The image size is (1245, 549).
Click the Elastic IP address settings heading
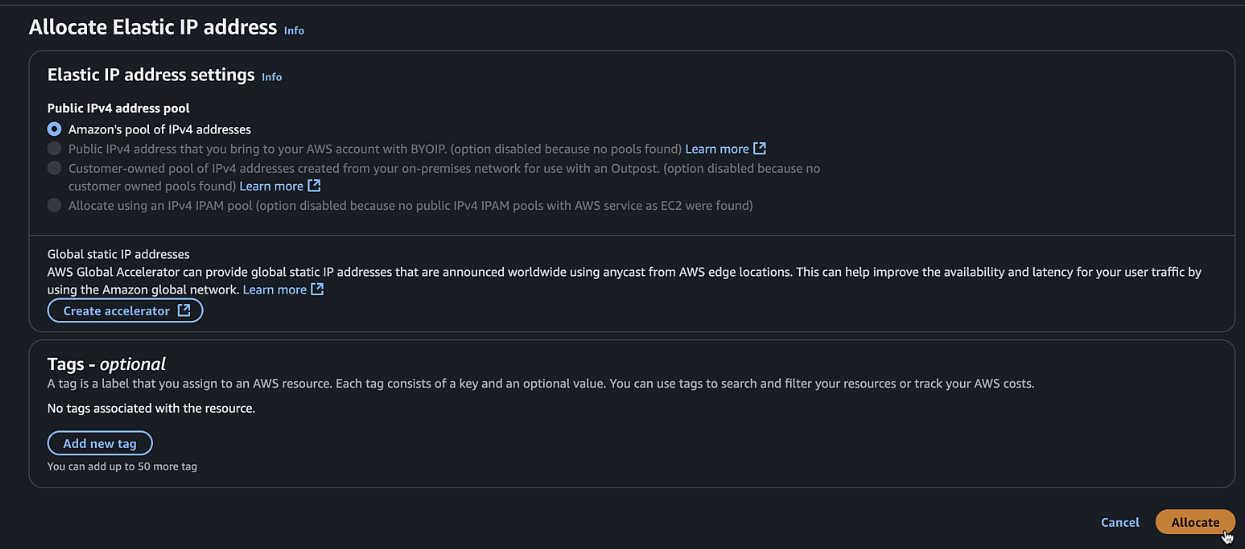click(x=151, y=75)
